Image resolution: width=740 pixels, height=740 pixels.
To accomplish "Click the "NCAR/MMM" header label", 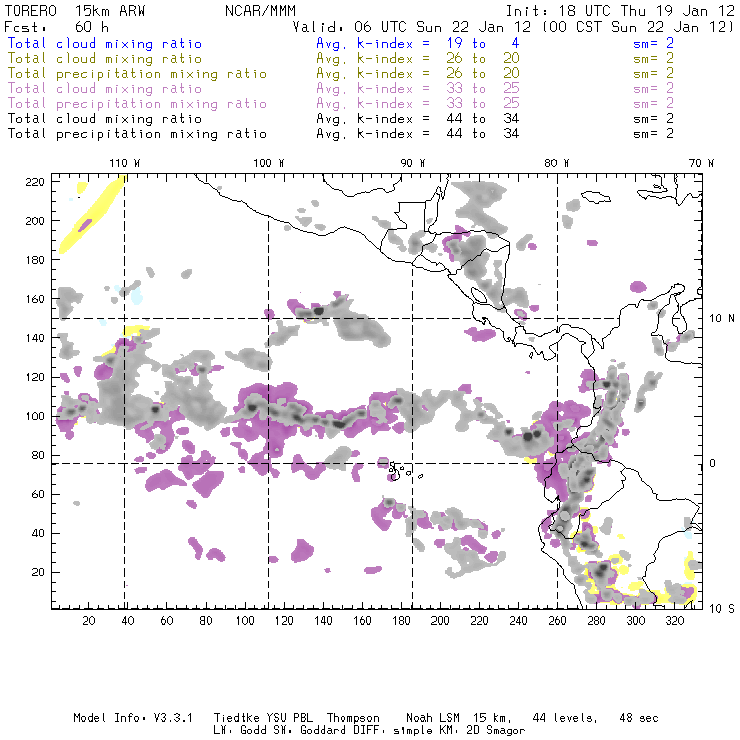I will (260, 11).
